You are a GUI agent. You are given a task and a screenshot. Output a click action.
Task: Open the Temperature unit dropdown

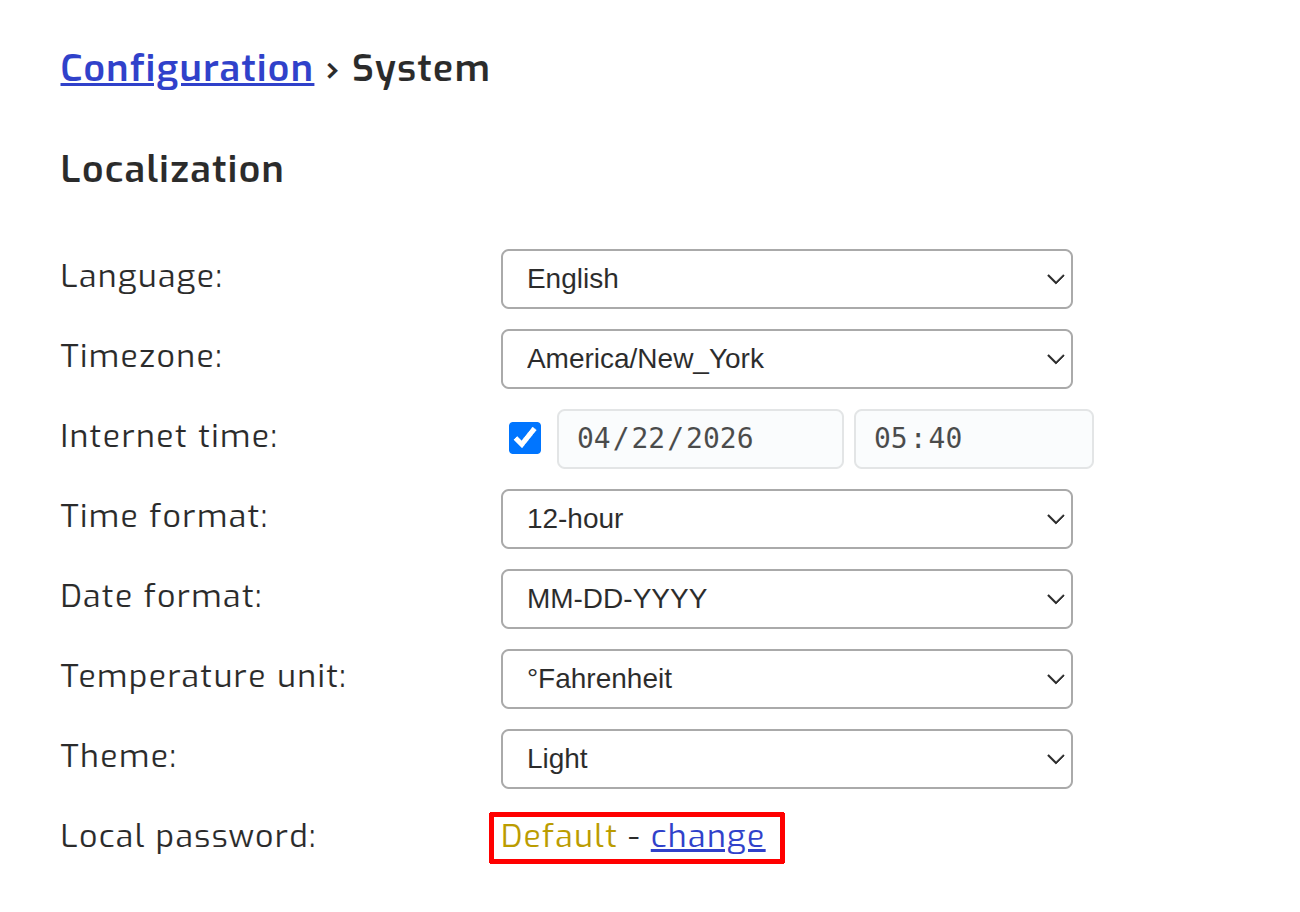click(787, 679)
